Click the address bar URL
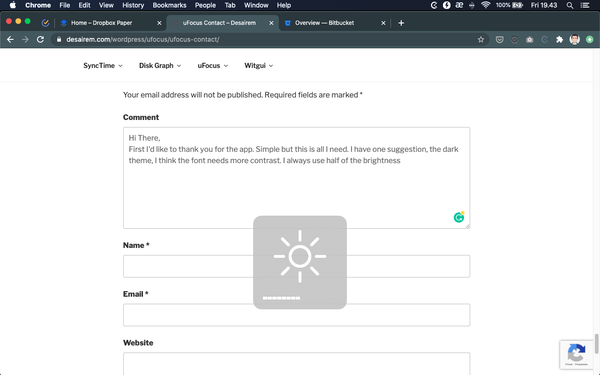600x375 pixels. click(x=143, y=39)
